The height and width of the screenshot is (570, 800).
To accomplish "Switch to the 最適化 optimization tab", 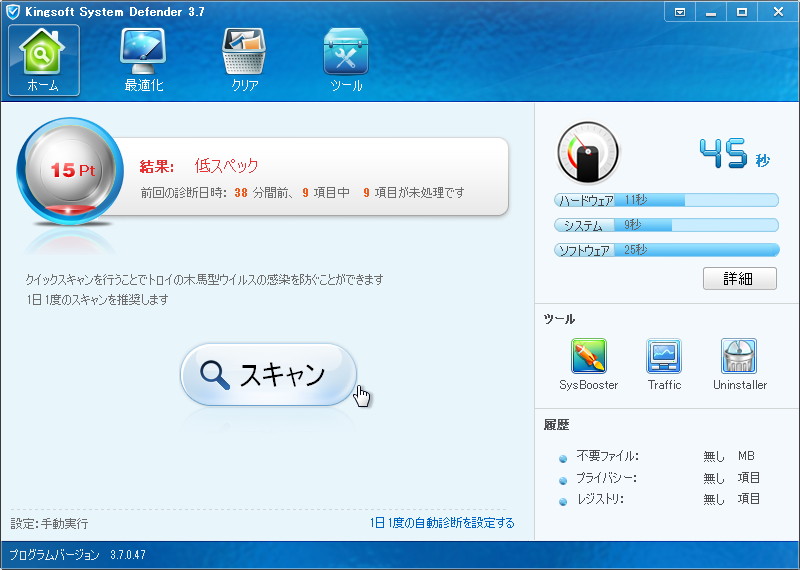I will tap(143, 60).
